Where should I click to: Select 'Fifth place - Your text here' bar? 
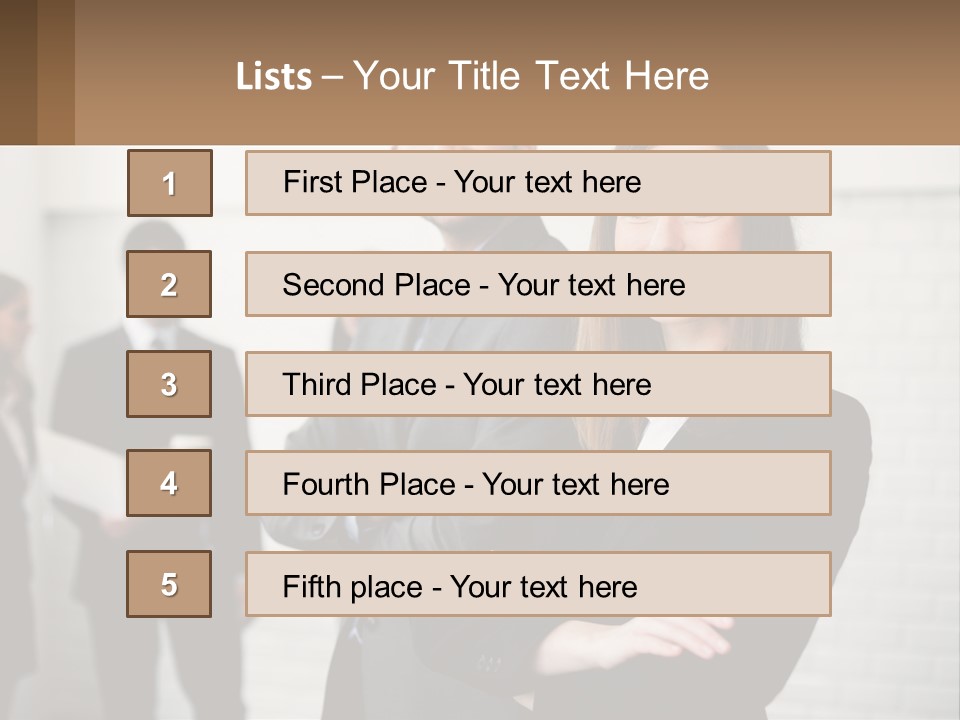click(x=538, y=584)
